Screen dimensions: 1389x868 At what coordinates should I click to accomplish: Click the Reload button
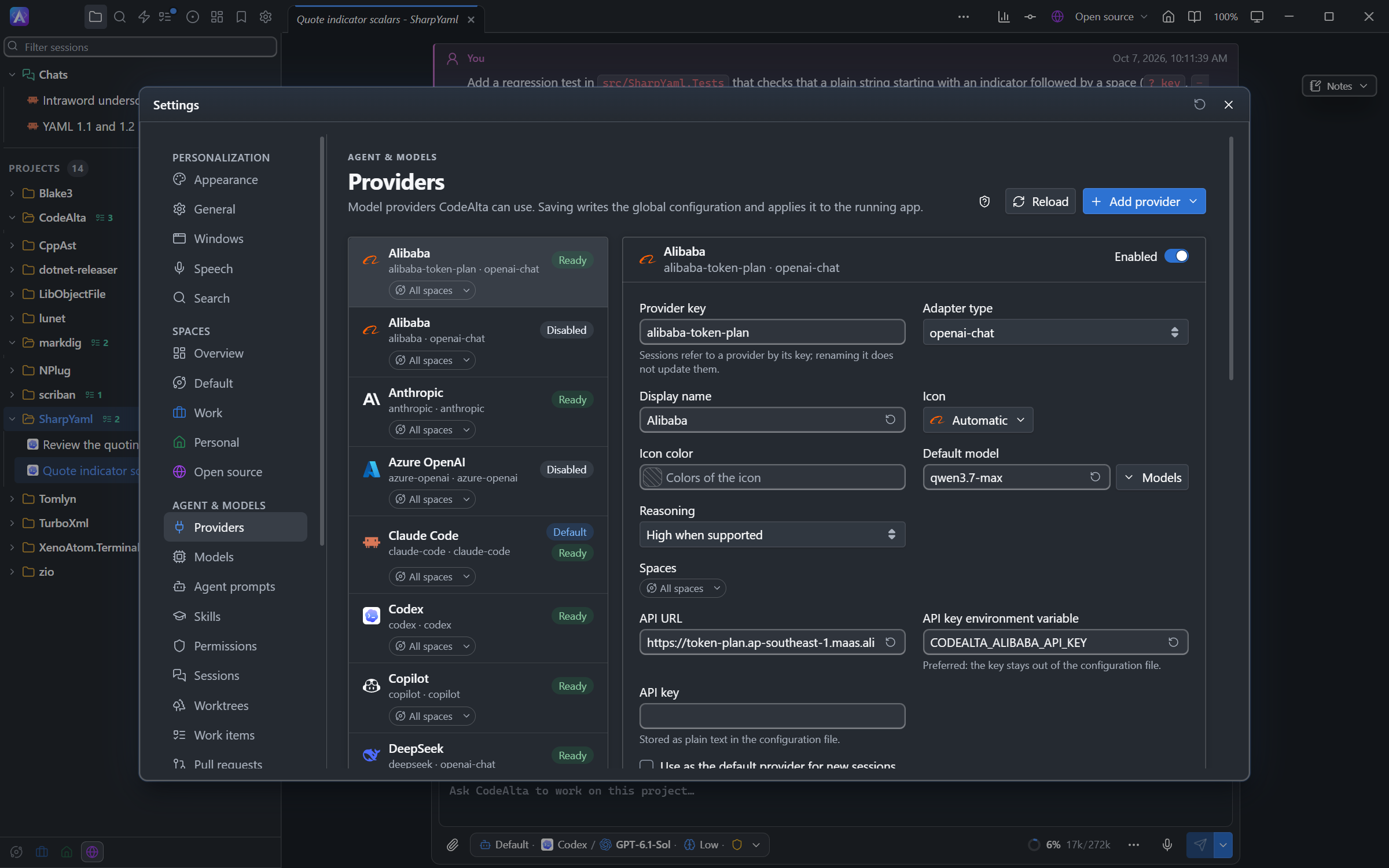(x=1040, y=201)
